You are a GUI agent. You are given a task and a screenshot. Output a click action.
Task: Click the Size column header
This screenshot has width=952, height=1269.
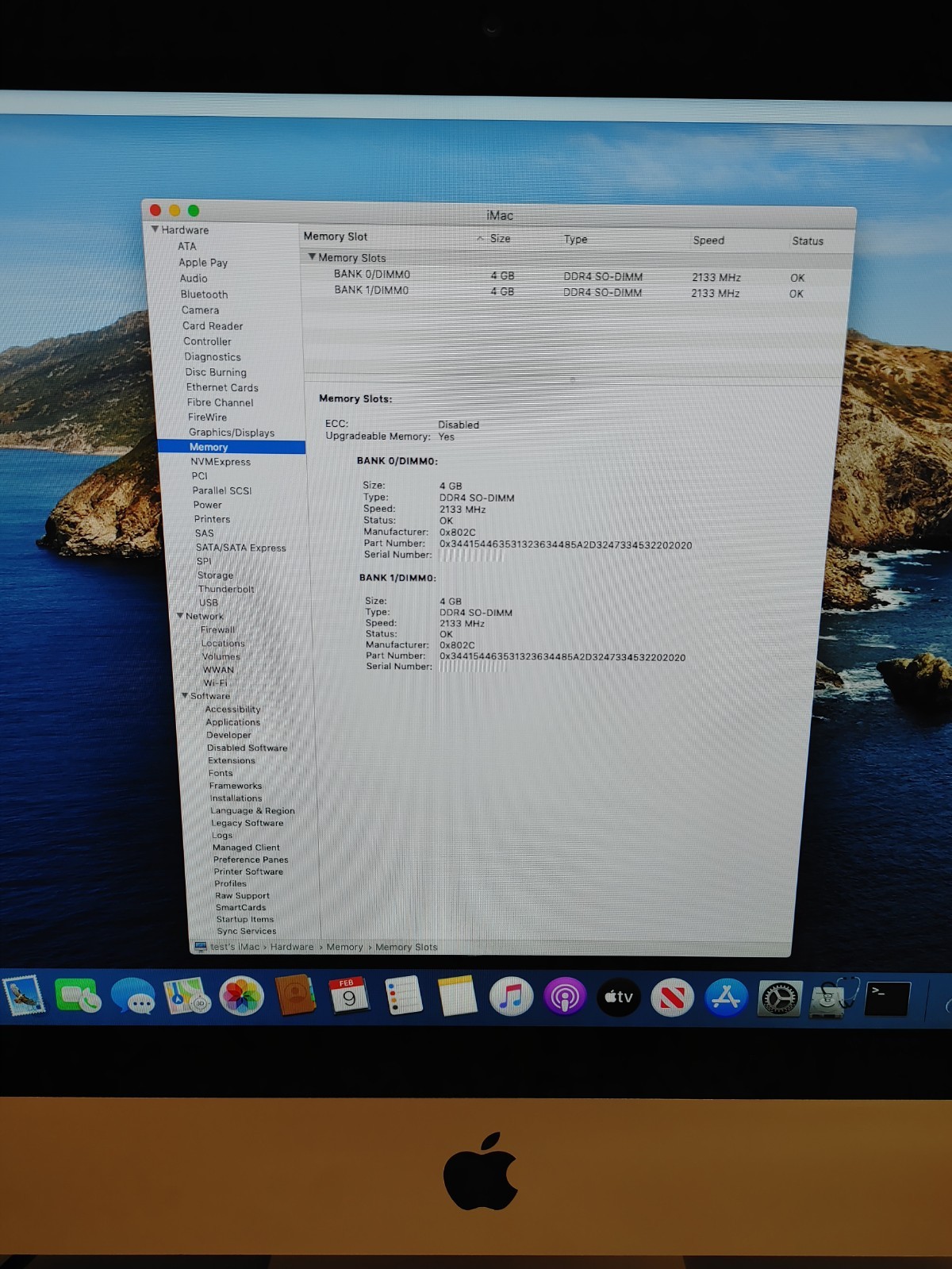500,239
